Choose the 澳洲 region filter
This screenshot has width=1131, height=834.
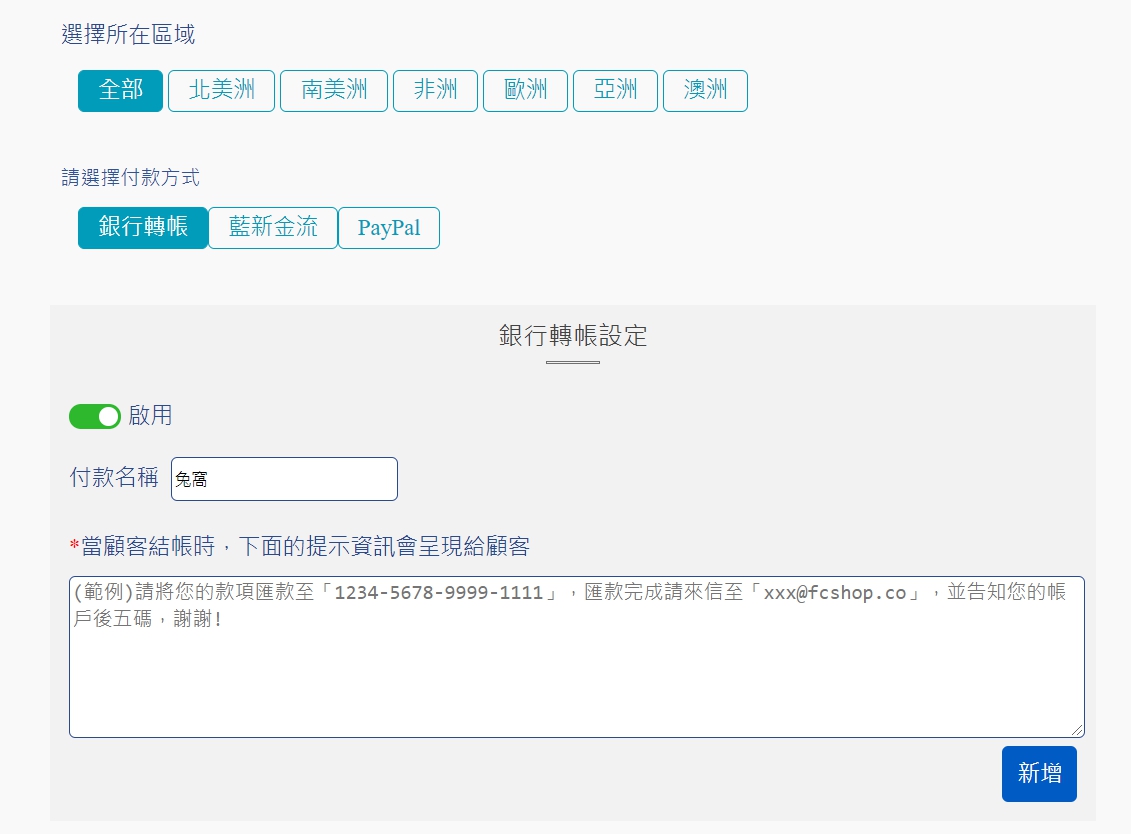(705, 91)
